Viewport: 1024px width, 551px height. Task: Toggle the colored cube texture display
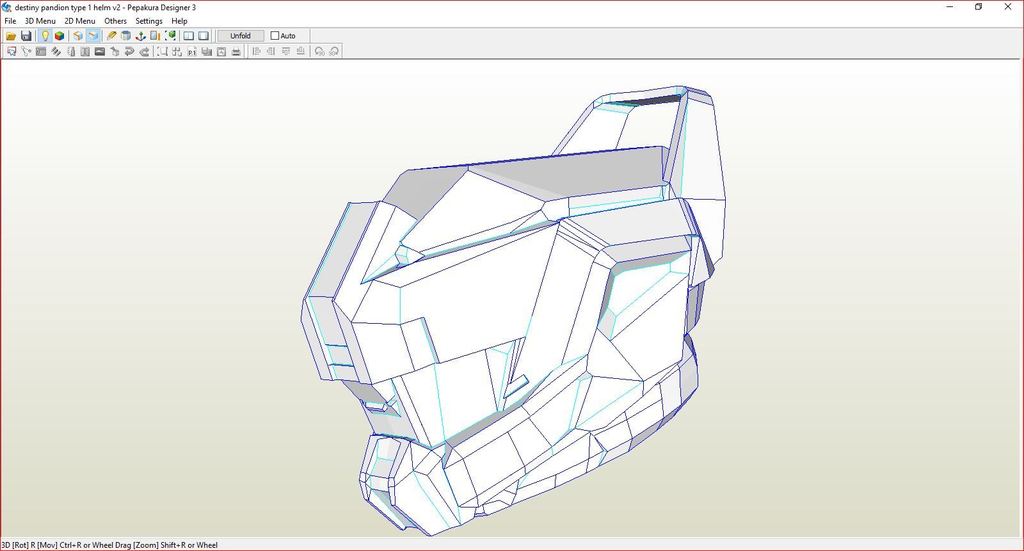click(x=59, y=36)
